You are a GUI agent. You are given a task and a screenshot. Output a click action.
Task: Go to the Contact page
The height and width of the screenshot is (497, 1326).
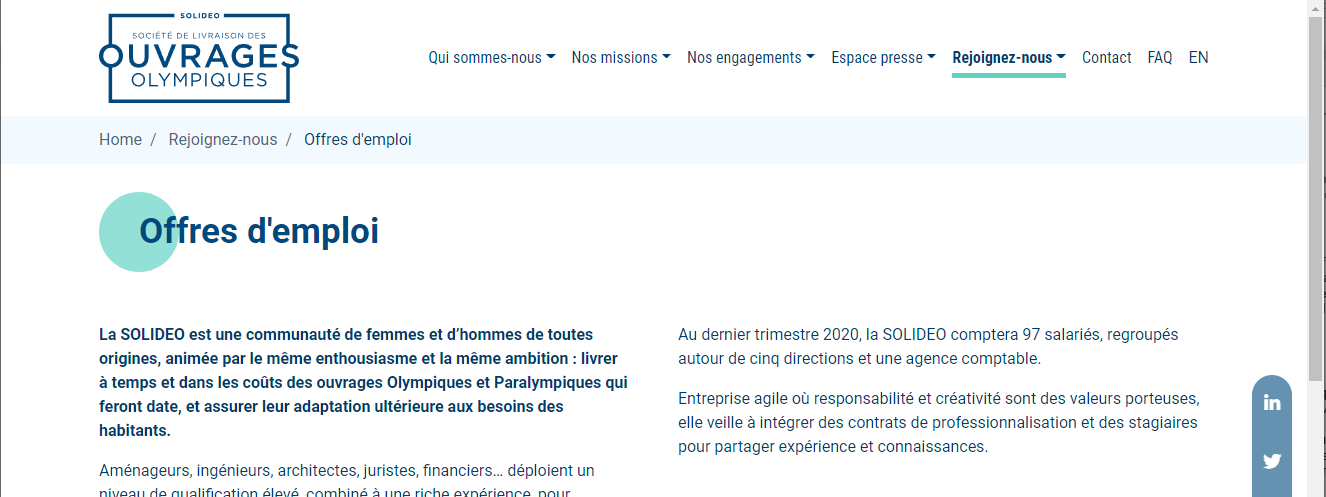(x=1106, y=58)
